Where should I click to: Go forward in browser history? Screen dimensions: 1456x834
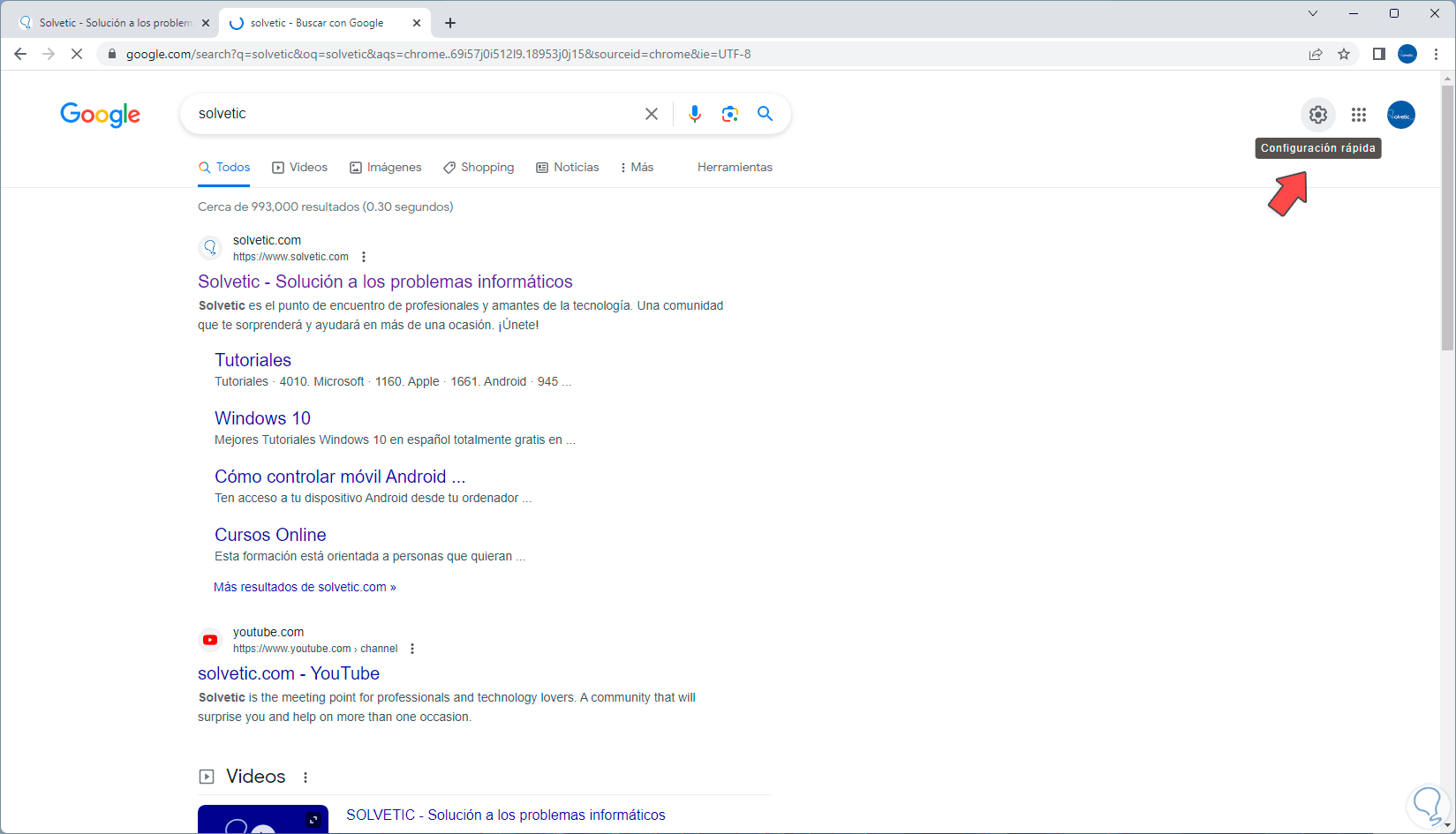coord(49,54)
